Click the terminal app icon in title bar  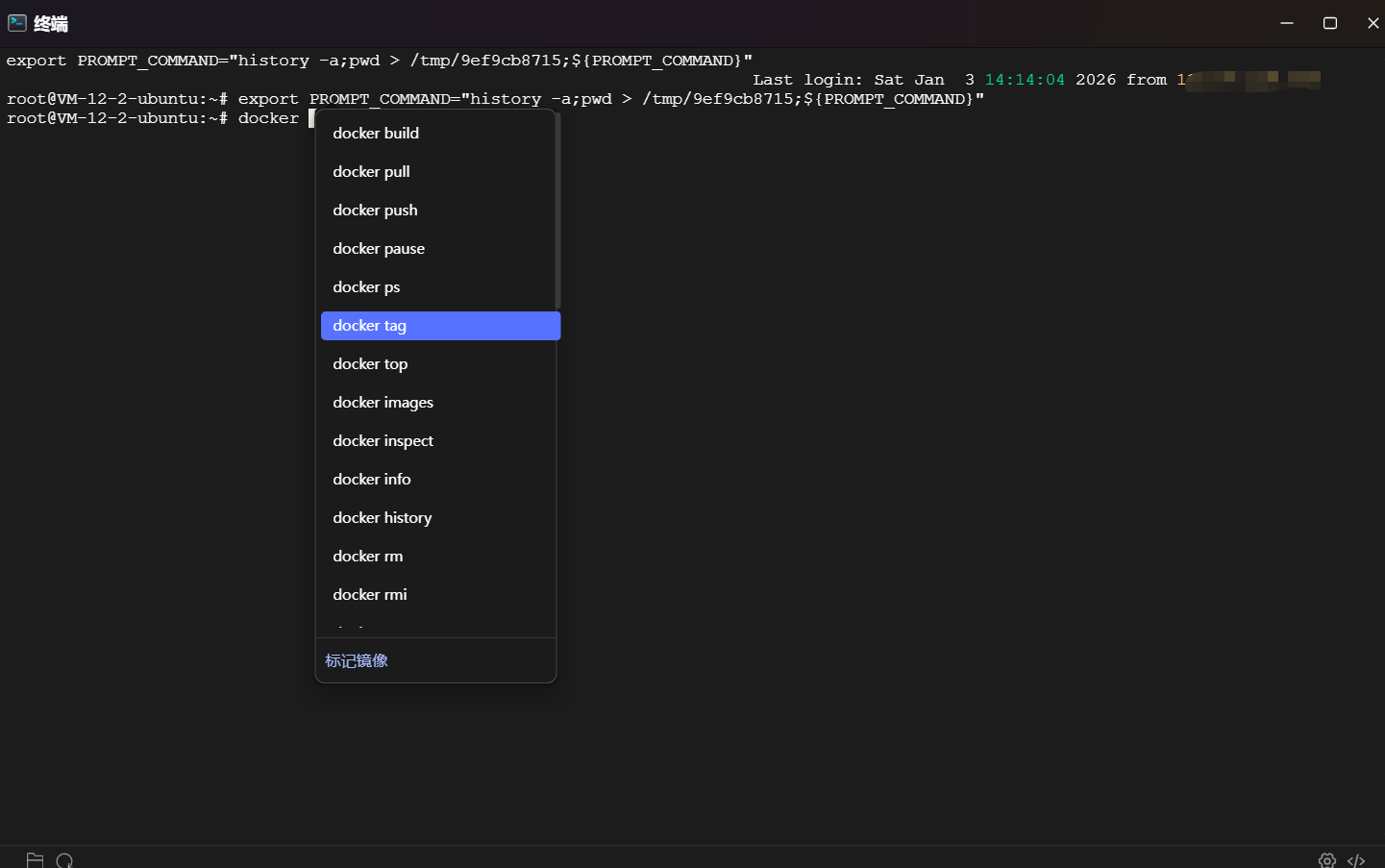click(x=16, y=23)
